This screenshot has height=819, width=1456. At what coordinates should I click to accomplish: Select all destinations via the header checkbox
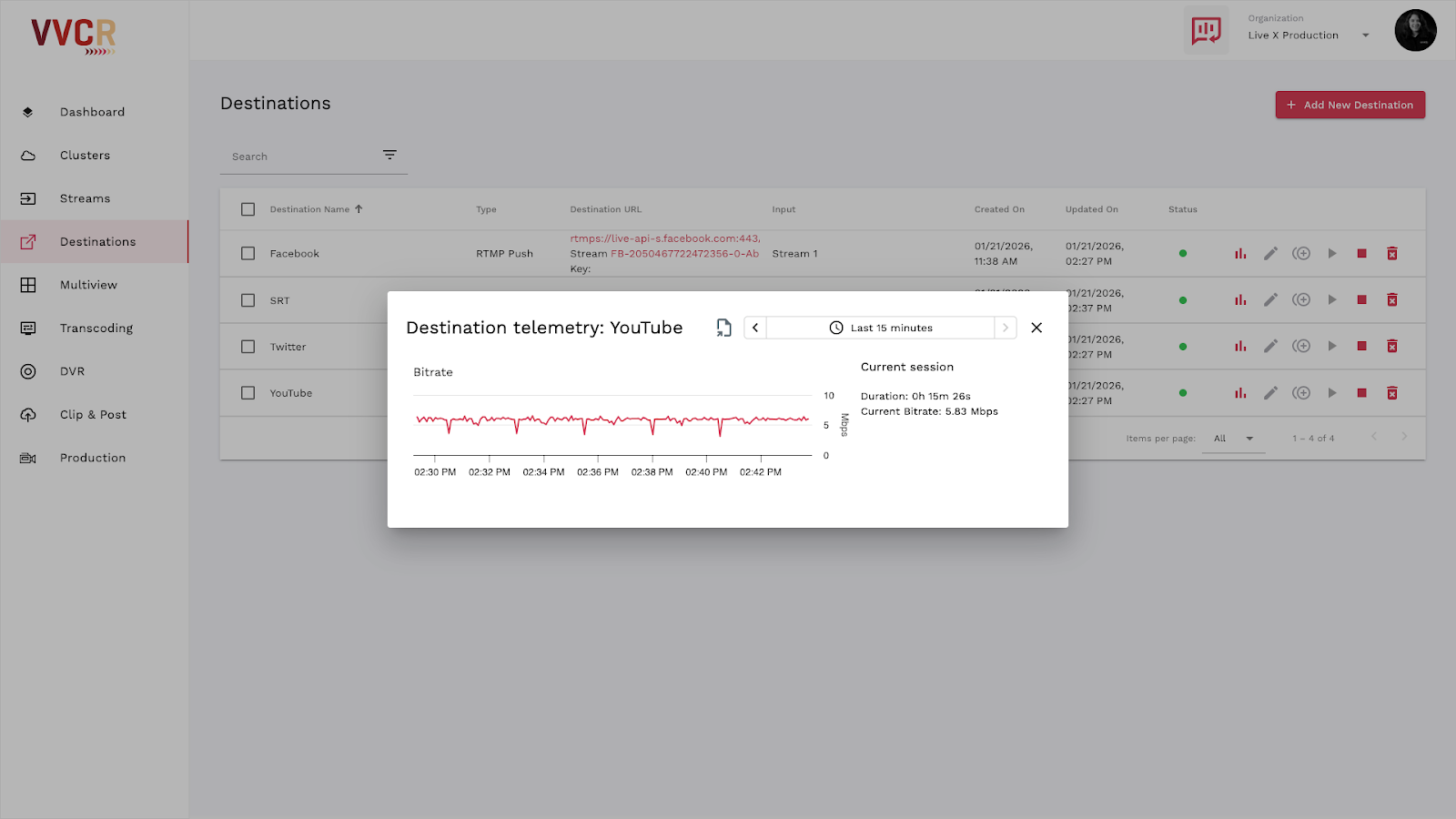click(x=248, y=208)
